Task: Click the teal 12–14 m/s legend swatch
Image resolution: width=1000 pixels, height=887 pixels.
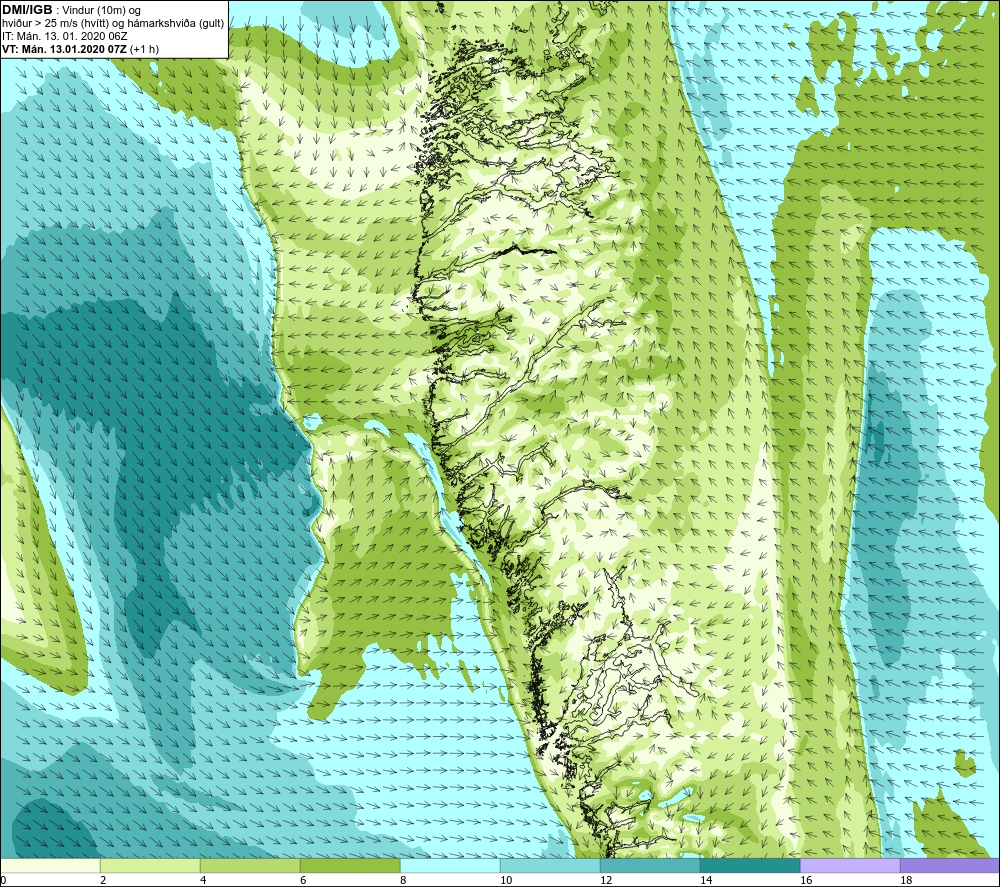Action: point(650,865)
